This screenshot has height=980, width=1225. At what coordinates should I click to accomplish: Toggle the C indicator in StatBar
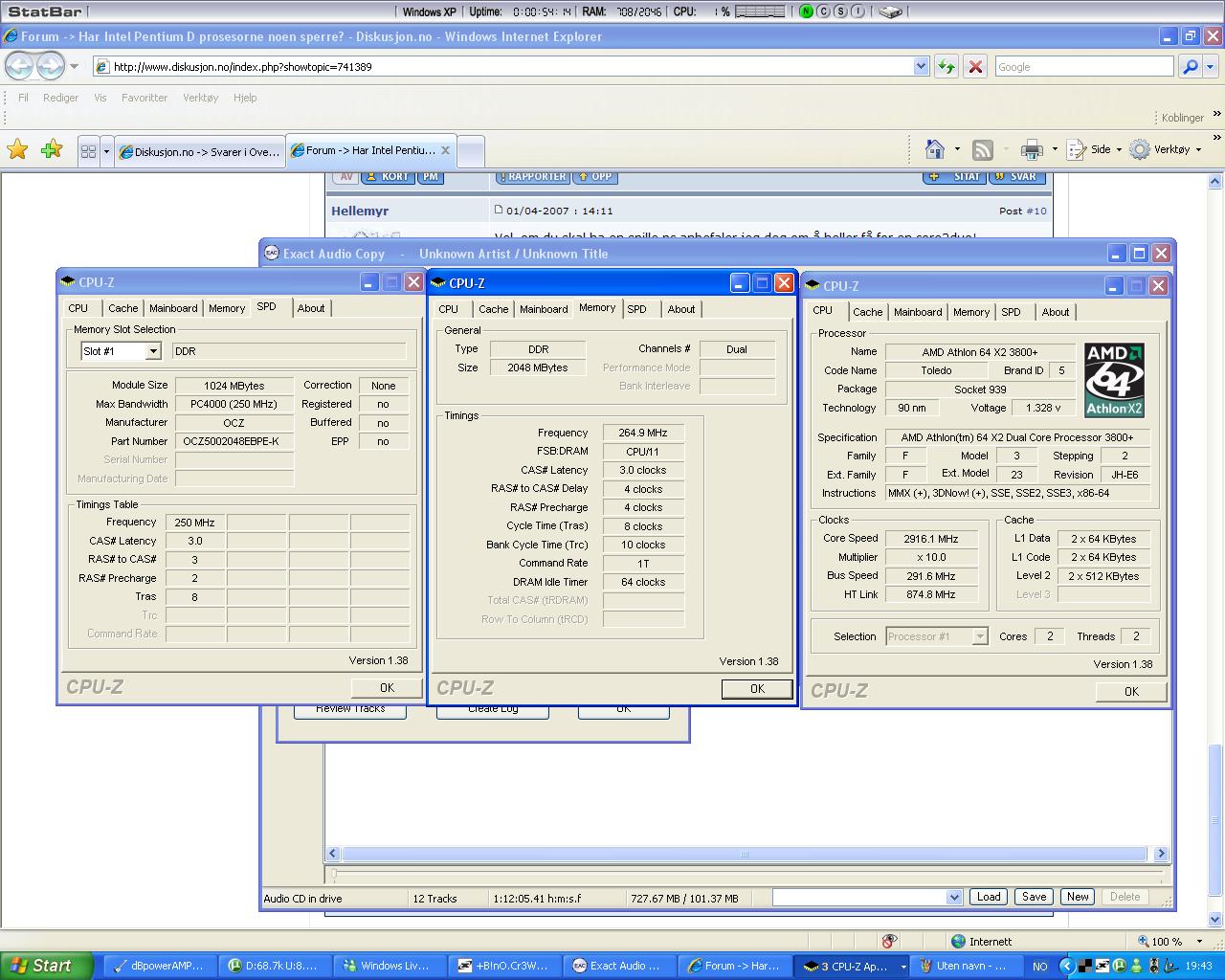click(824, 11)
